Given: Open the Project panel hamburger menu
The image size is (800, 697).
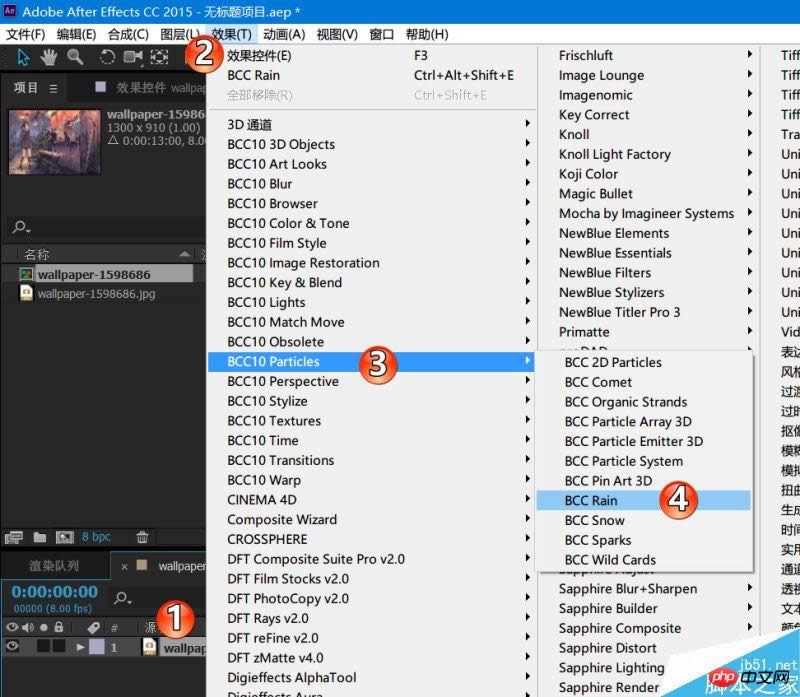Looking at the screenshot, I should [x=53, y=88].
